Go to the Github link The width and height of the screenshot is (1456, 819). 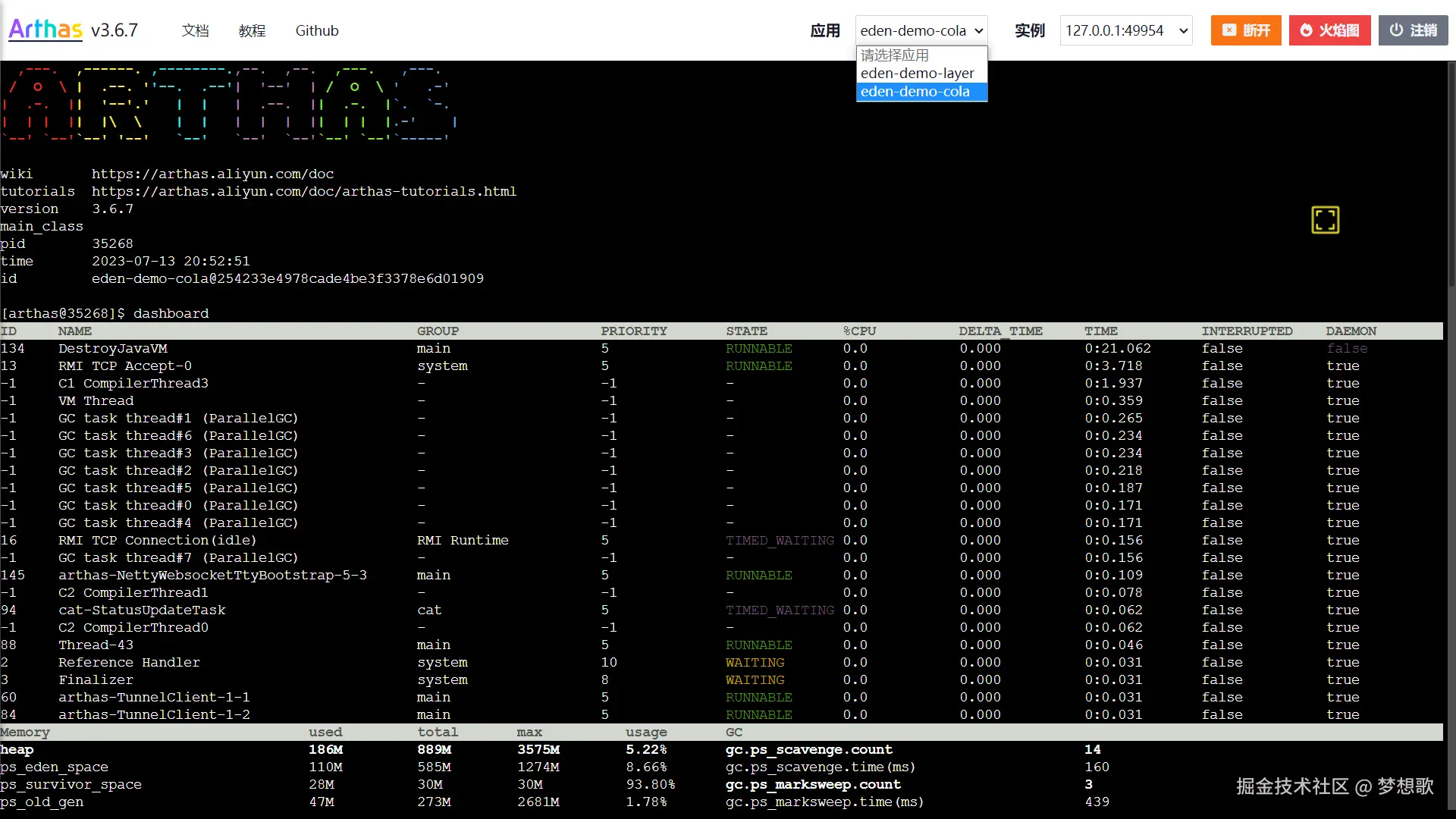tap(317, 30)
